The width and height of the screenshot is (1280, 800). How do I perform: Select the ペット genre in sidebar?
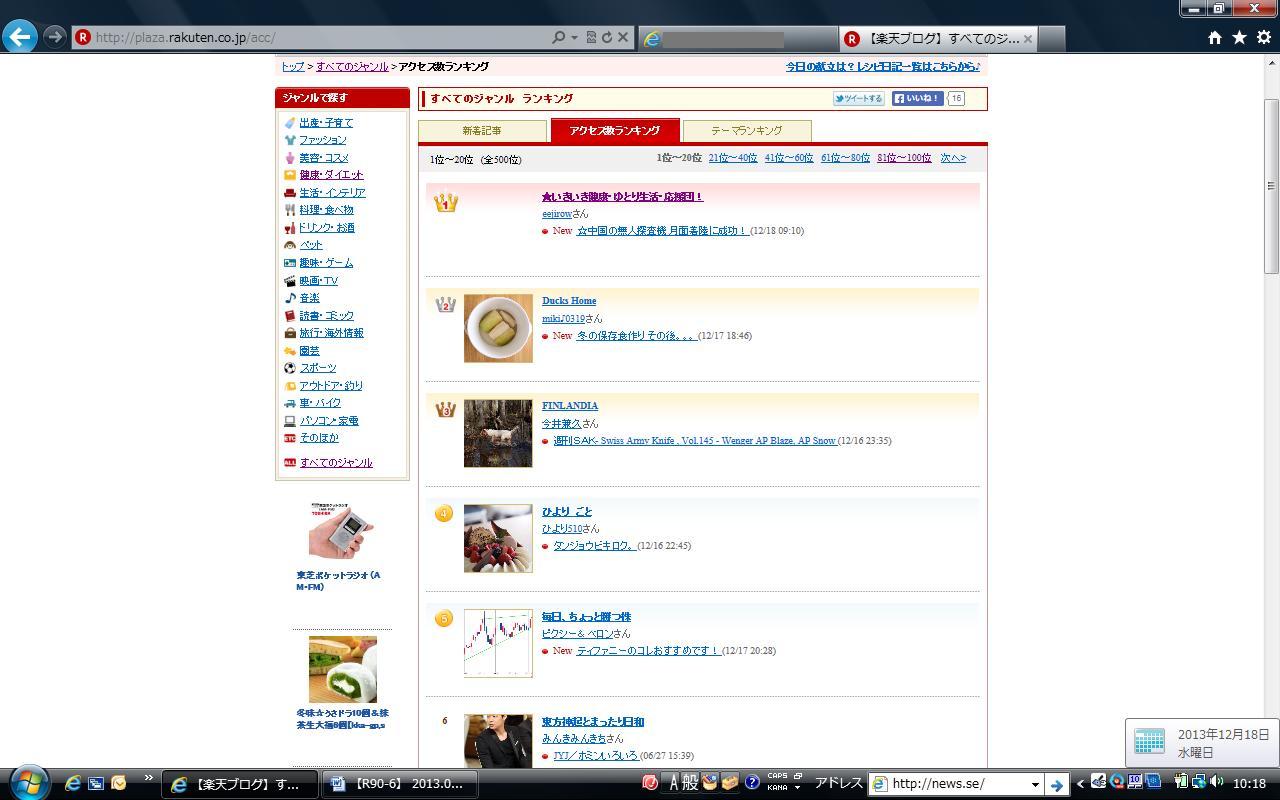[x=311, y=245]
